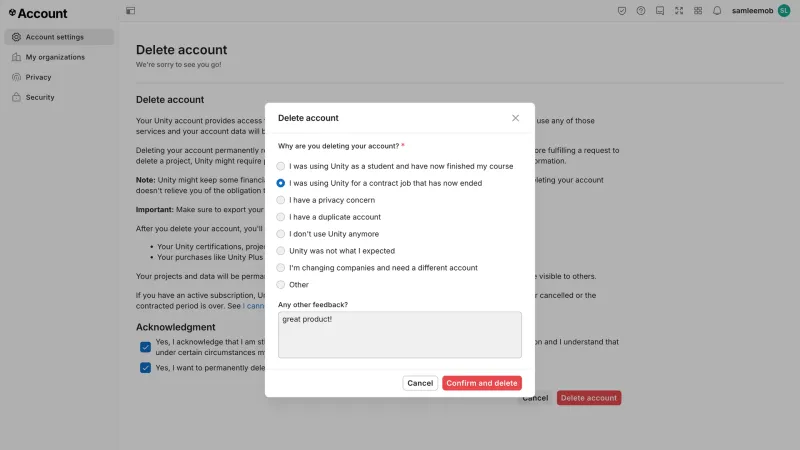The image size is (800, 450).
Task: Uncheck the permanently delete checkbox
Action: 145,368
